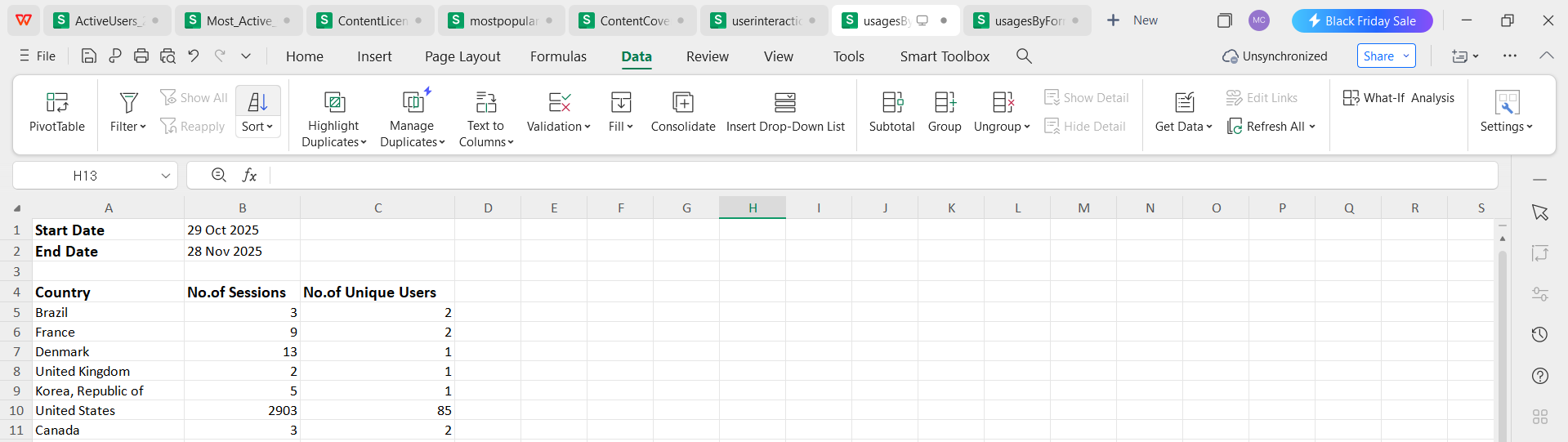Click the Black Friday Sale button
Viewport: 1568px width, 442px height.
[1361, 20]
